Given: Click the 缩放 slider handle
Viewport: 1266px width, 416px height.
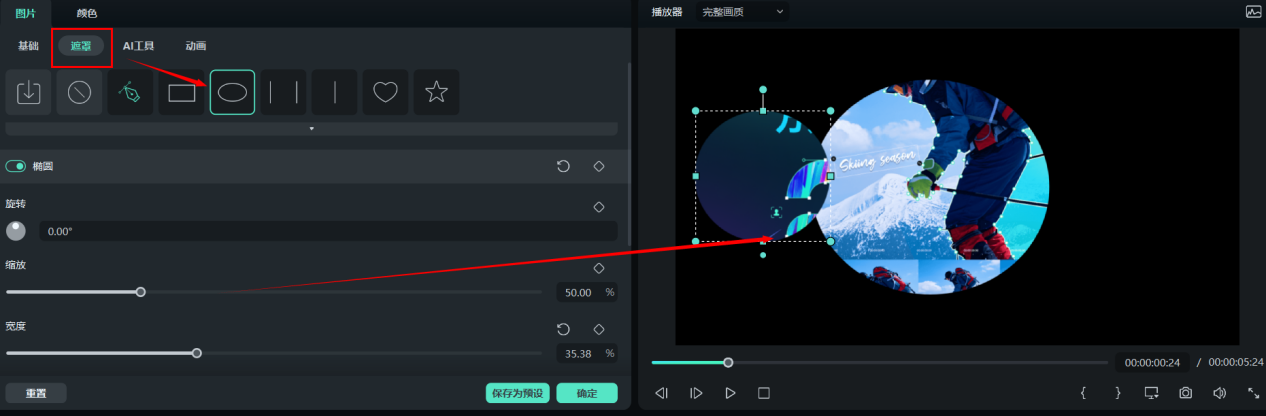Looking at the screenshot, I should tap(141, 292).
